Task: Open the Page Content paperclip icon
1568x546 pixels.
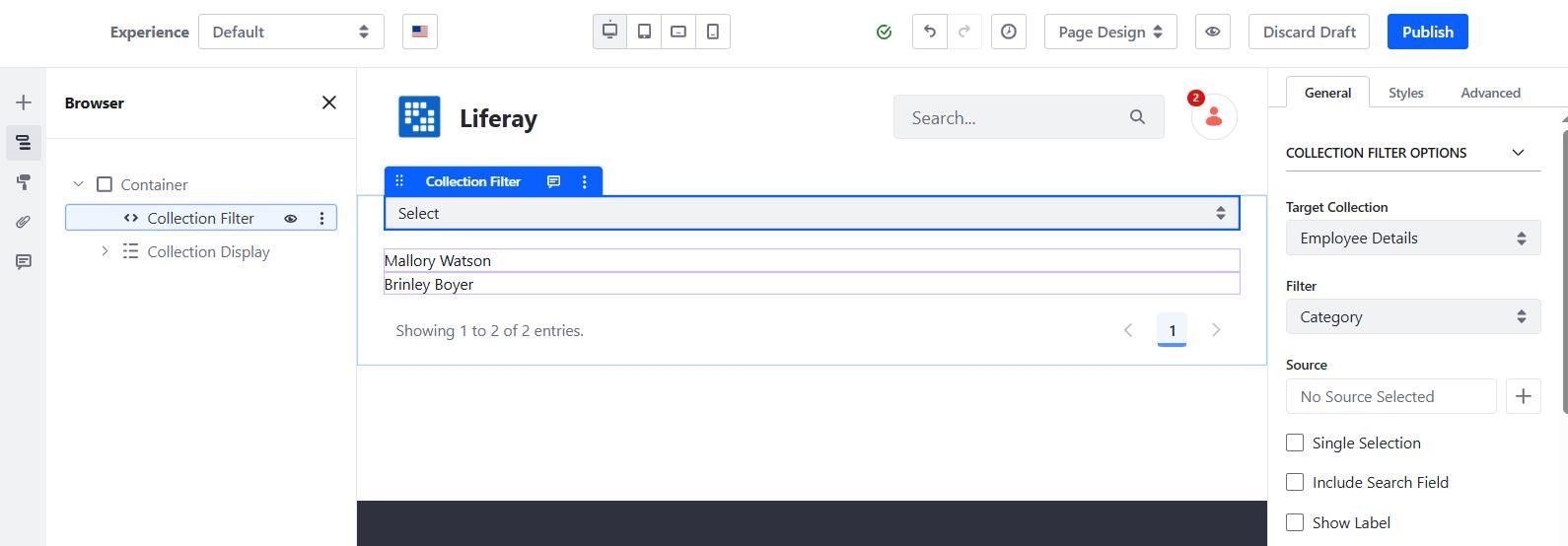Action: coord(24,222)
